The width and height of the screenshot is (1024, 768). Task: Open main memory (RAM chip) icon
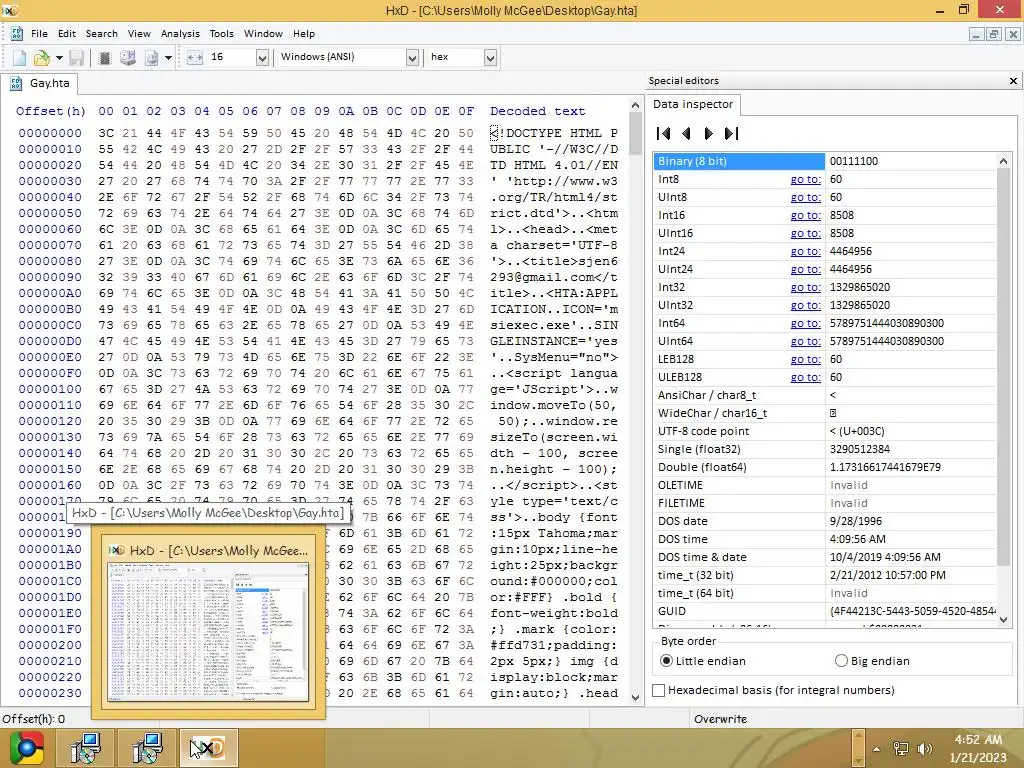coord(104,58)
